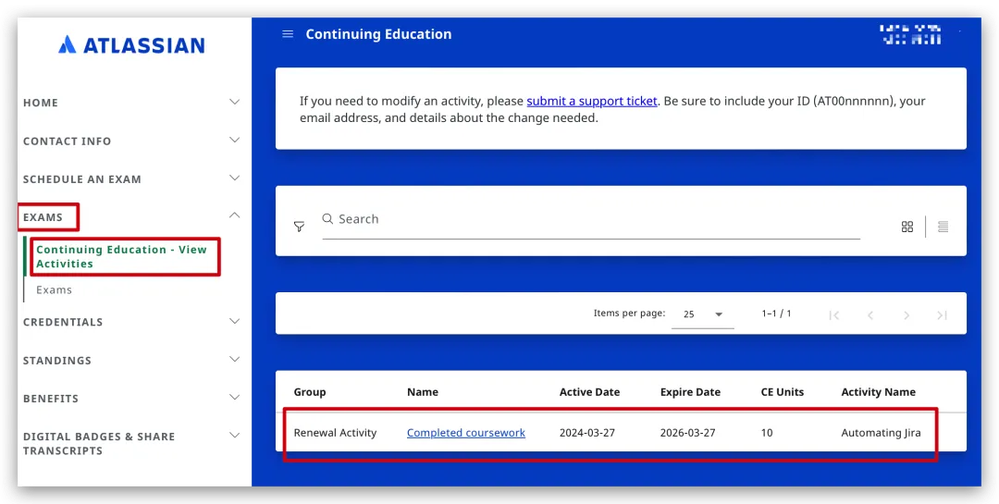Go to next page arrow
The height and width of the screenshot is (504, 999).
pyautogui.click(x=906, y=315)
